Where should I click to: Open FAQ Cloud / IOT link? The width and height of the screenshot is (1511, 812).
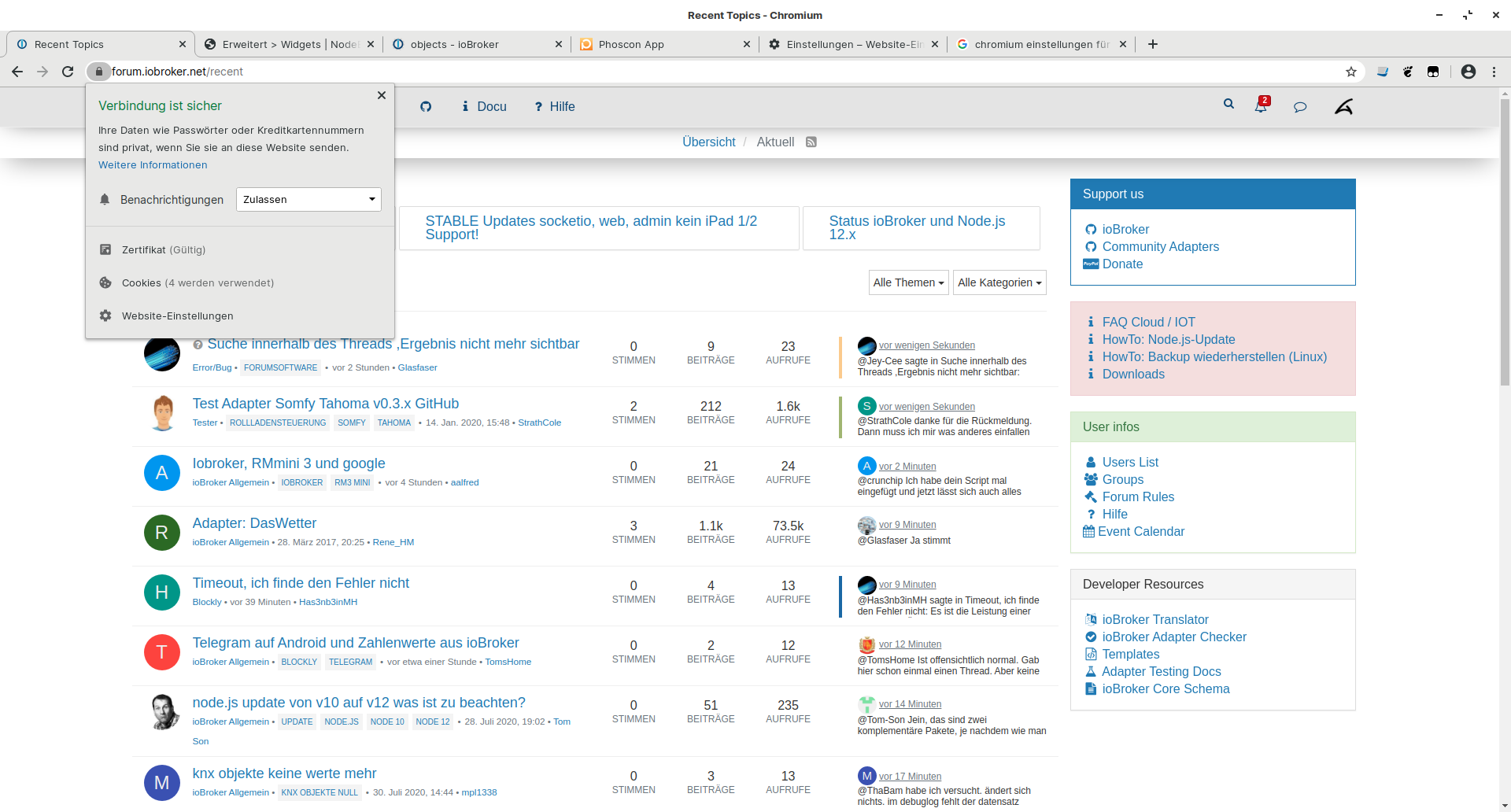click(1148, 322)
